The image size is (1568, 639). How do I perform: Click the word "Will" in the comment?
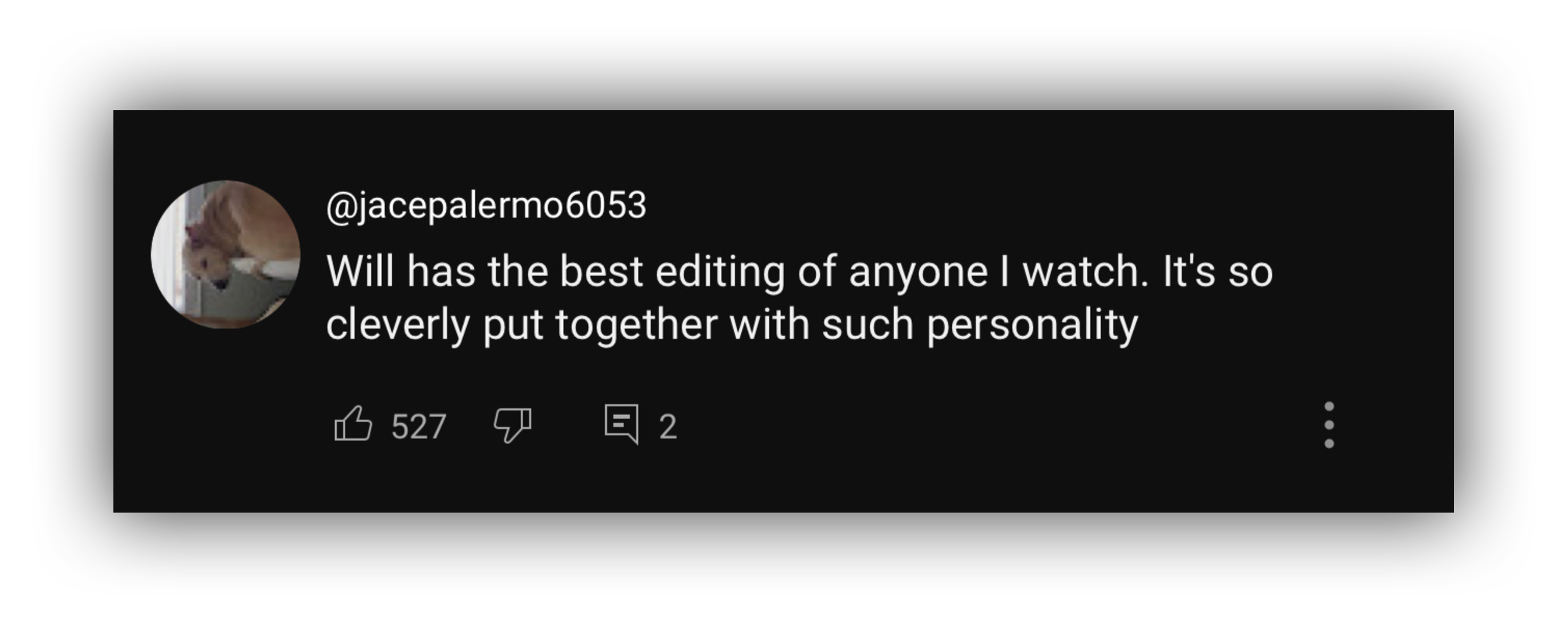pyautogui.click(x=360, y=272)
